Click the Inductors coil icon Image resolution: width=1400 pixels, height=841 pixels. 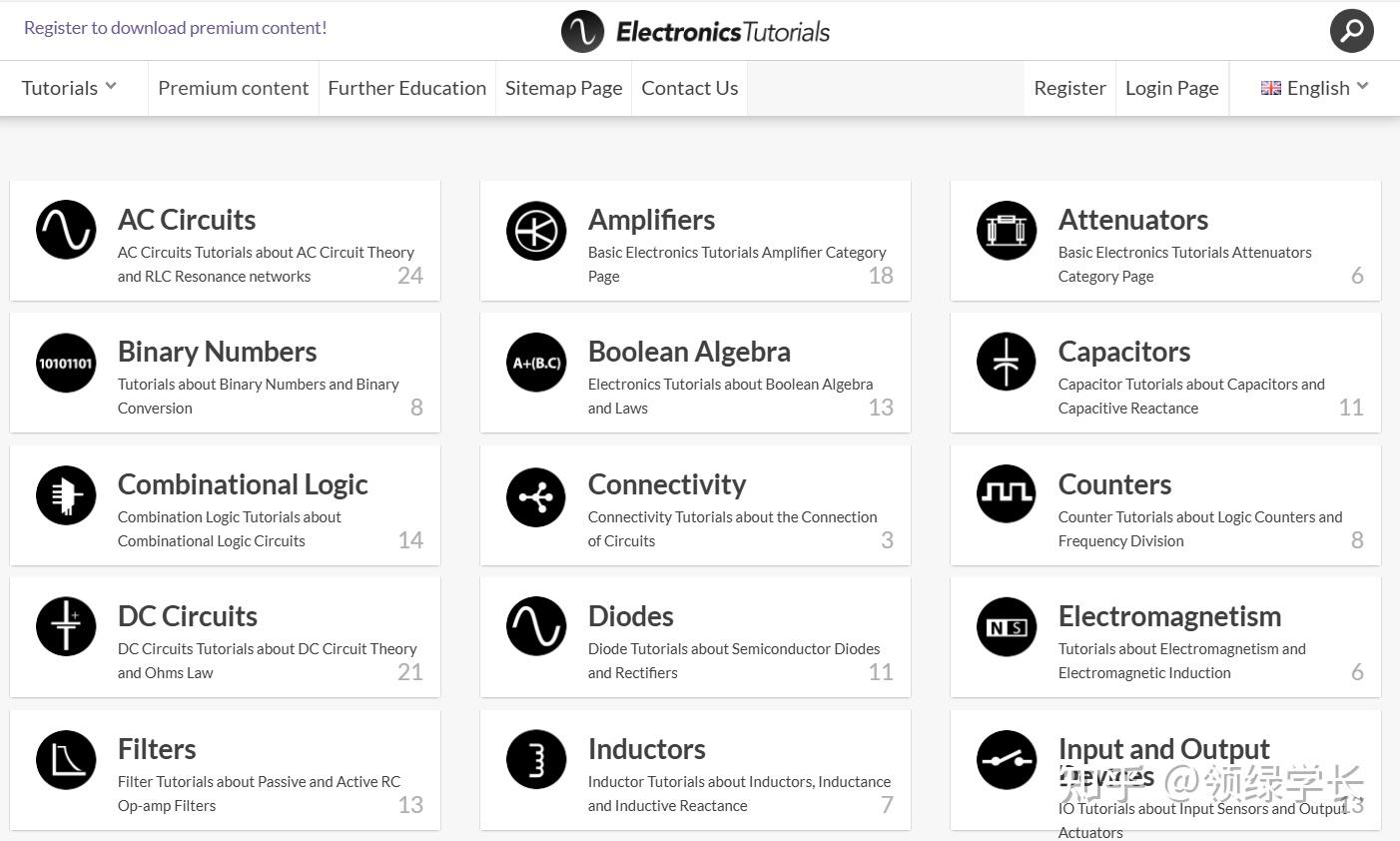(x=536, y=760)
